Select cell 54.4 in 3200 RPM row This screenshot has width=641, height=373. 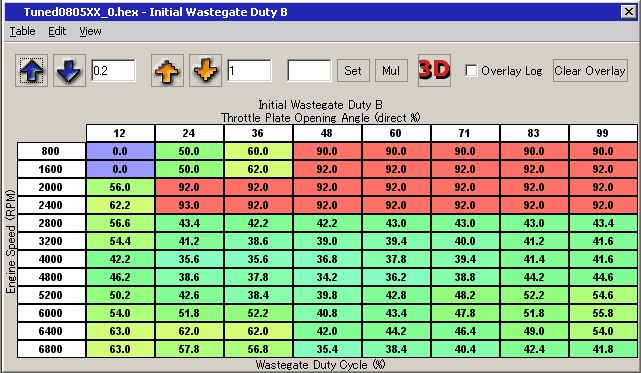tap(120, 241)
